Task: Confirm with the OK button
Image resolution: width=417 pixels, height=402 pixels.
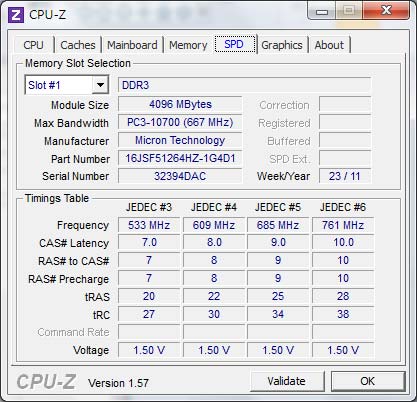Action: (x=368, y=381)
